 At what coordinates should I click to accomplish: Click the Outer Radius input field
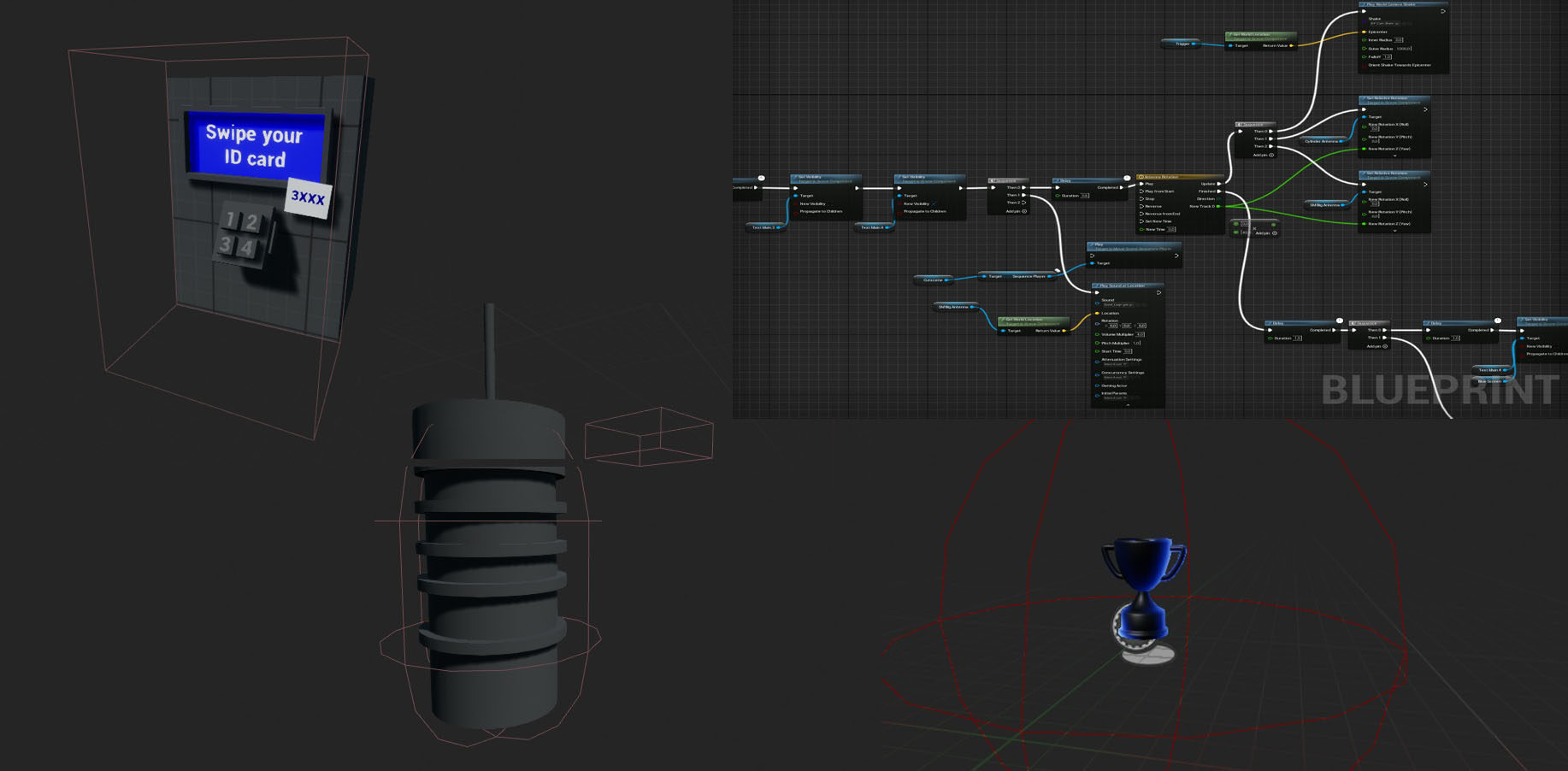(x=1404, y=49)
